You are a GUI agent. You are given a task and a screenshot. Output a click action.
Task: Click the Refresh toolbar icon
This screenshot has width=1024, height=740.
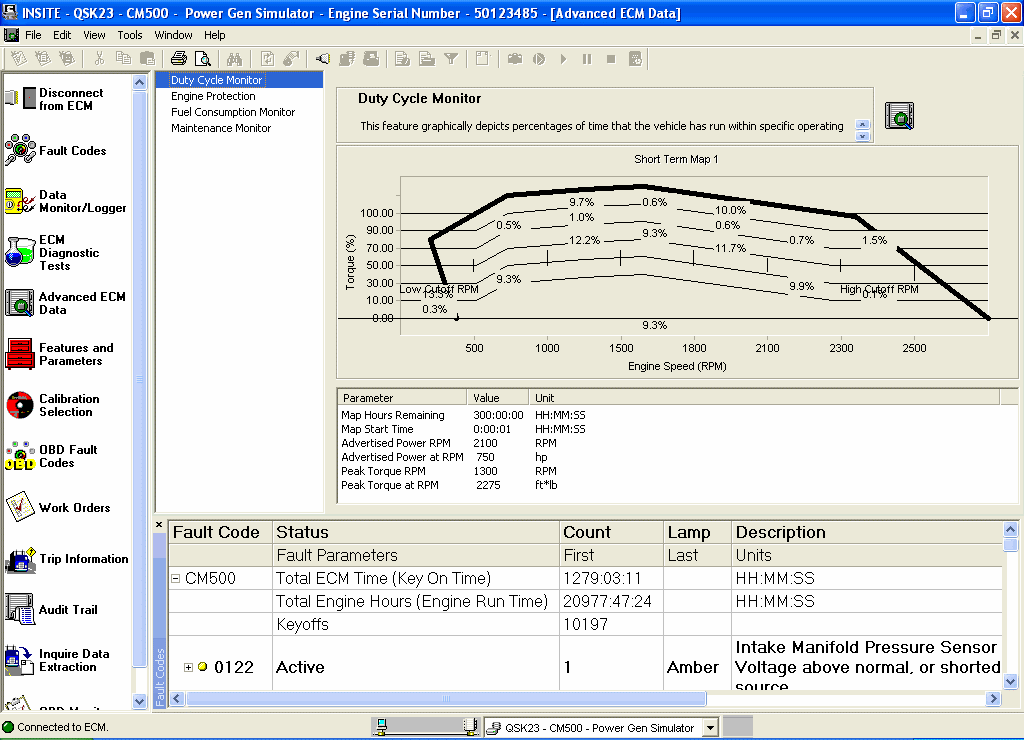click(267, 59)
